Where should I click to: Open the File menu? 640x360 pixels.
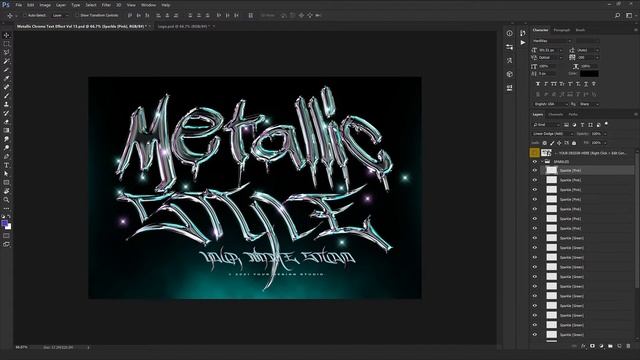(x=19, y=5)
